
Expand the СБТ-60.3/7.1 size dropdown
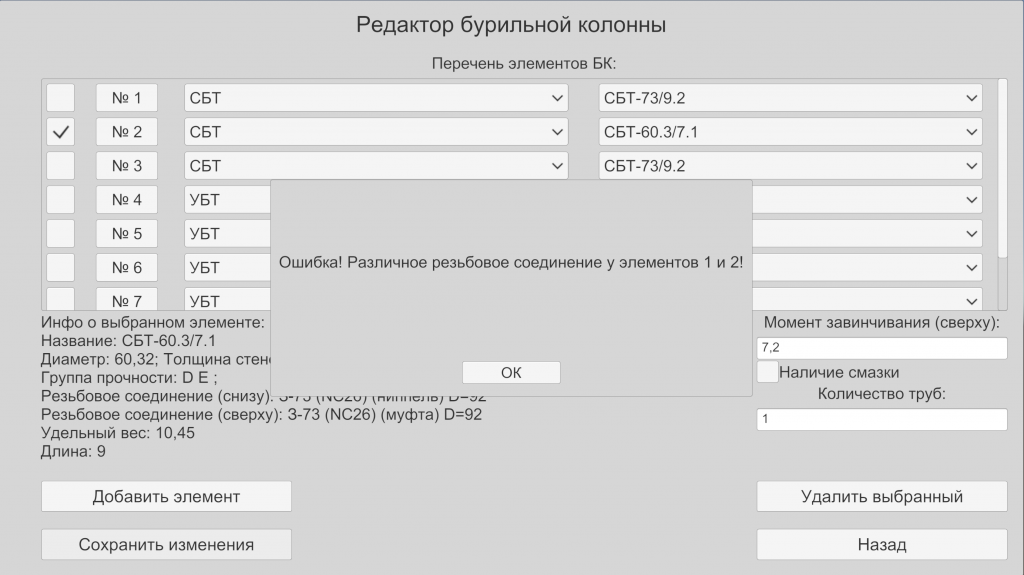point(790,132)
